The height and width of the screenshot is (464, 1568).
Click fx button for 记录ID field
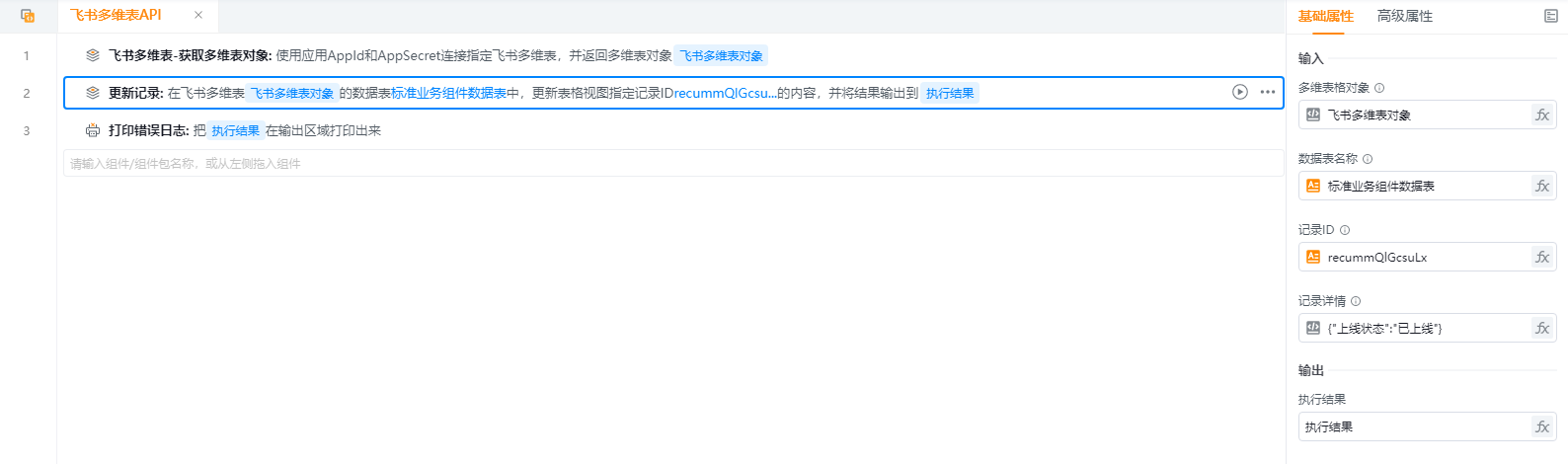[x=1542, y=257]
